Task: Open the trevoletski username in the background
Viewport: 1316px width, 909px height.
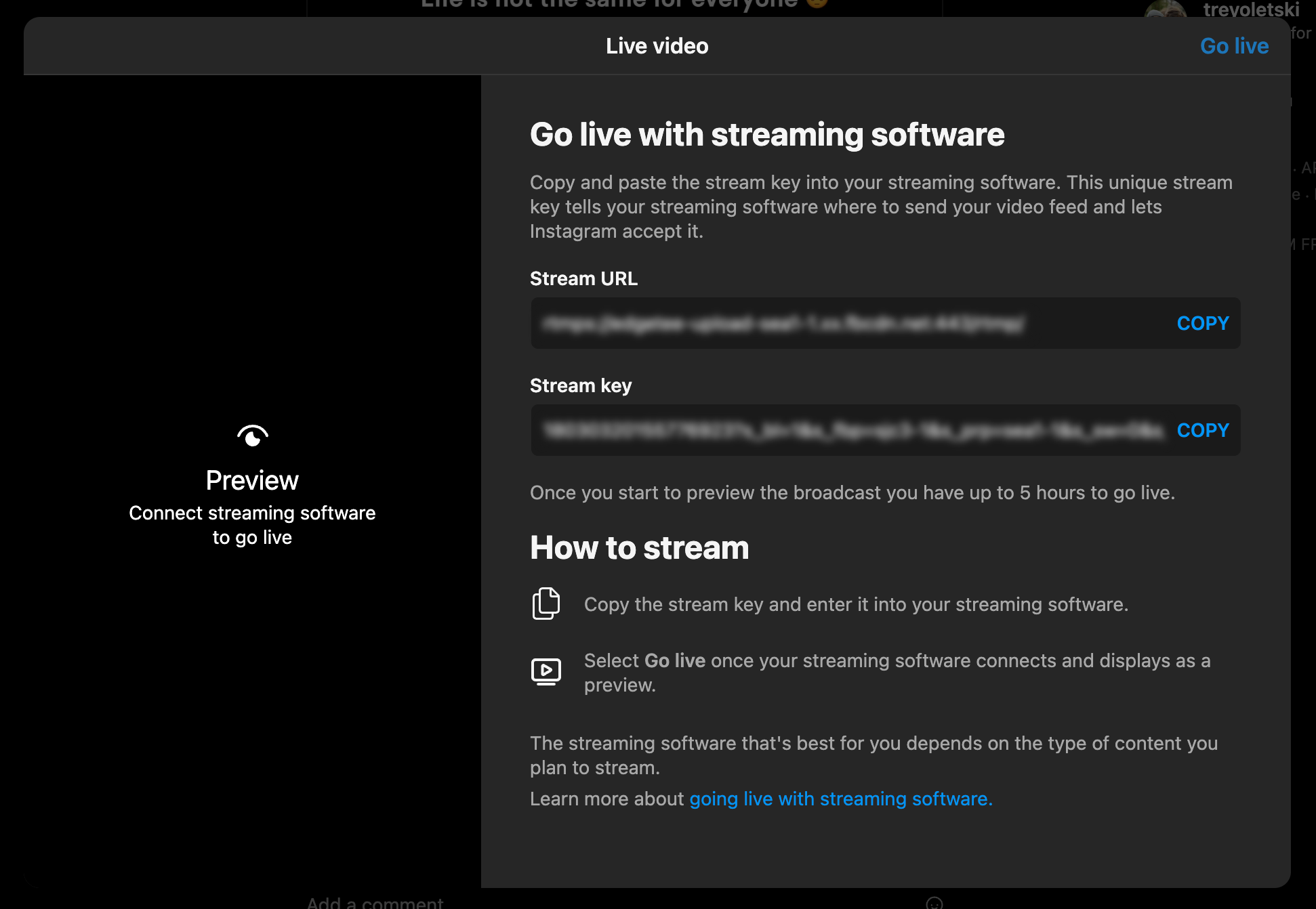Action: 1251,9
